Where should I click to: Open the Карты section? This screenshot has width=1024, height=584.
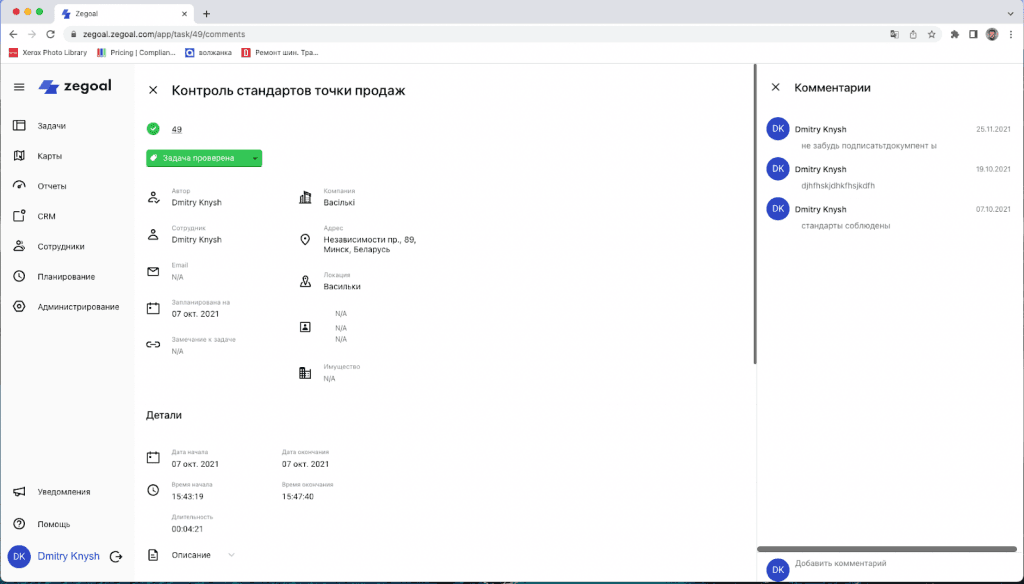pos(50,156)
